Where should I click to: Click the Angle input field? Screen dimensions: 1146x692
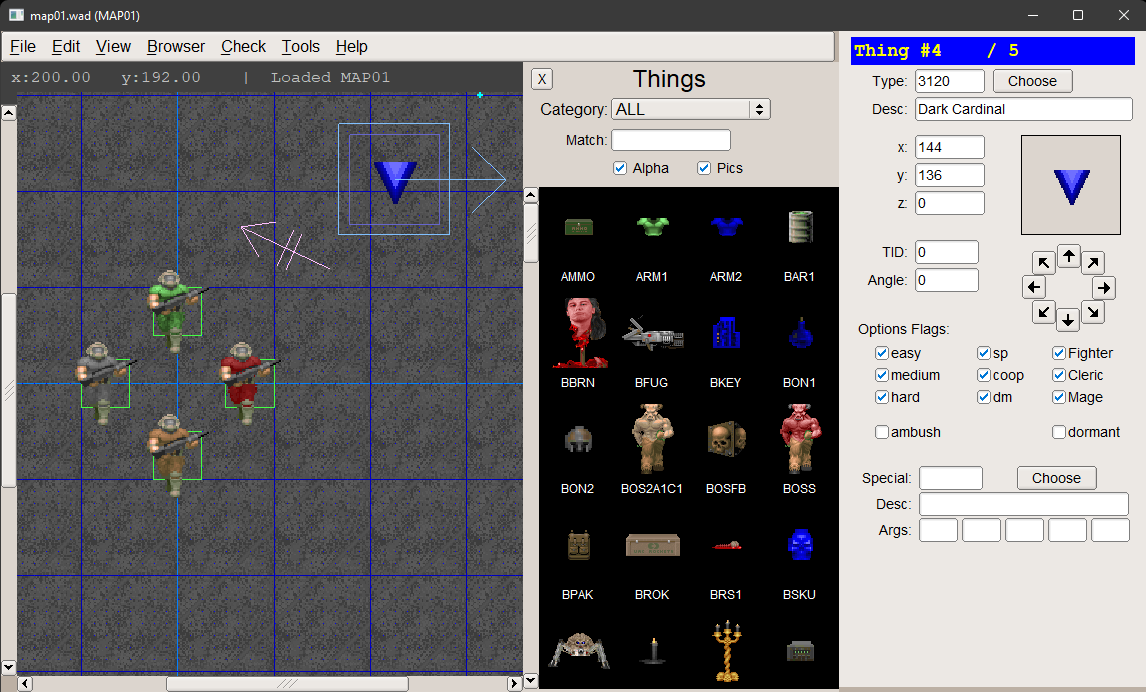[x=946, y=280]
